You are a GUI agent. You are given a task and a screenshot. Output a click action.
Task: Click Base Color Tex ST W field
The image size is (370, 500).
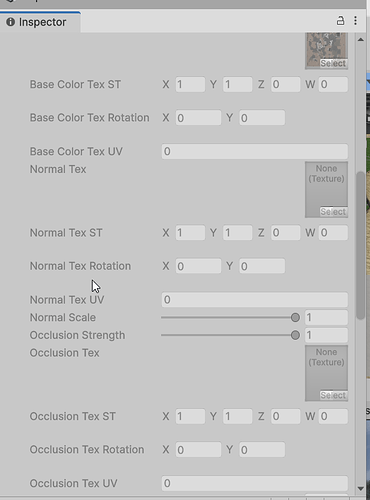click(x=333, y=84)
